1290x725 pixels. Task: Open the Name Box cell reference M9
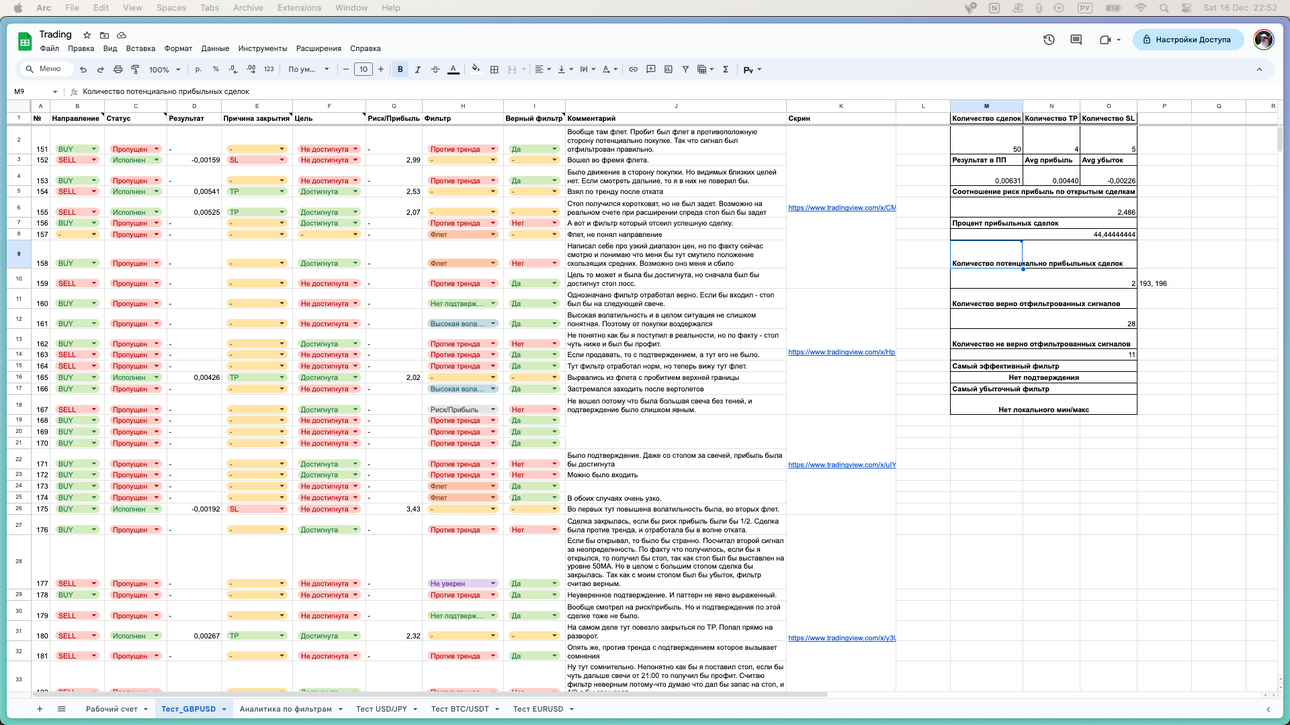click(33, 92)
